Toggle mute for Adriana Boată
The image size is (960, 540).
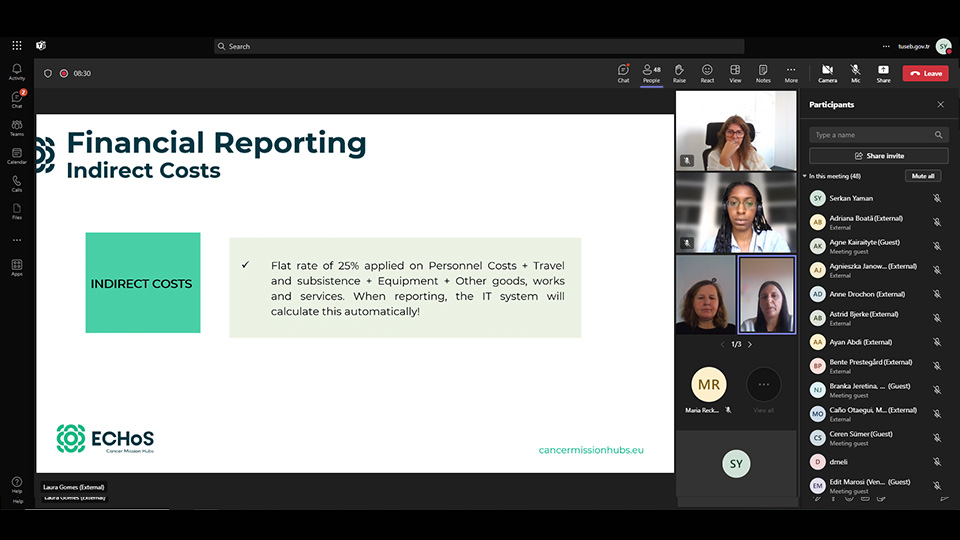pyautogui.click(x=937, y=222)
